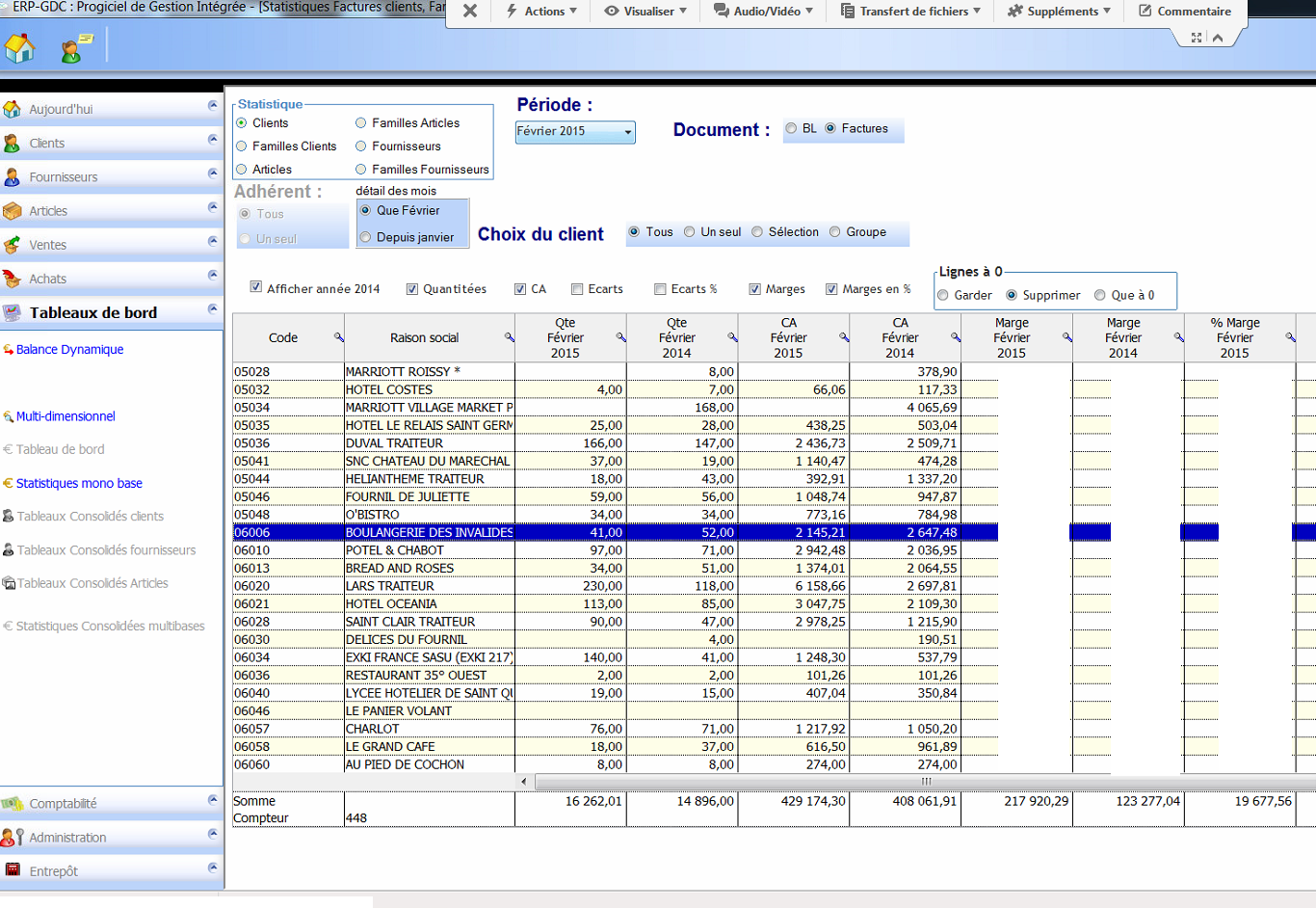Click the Achats sidebar icon
The image size is (1316, 908).
click(12, 279)
